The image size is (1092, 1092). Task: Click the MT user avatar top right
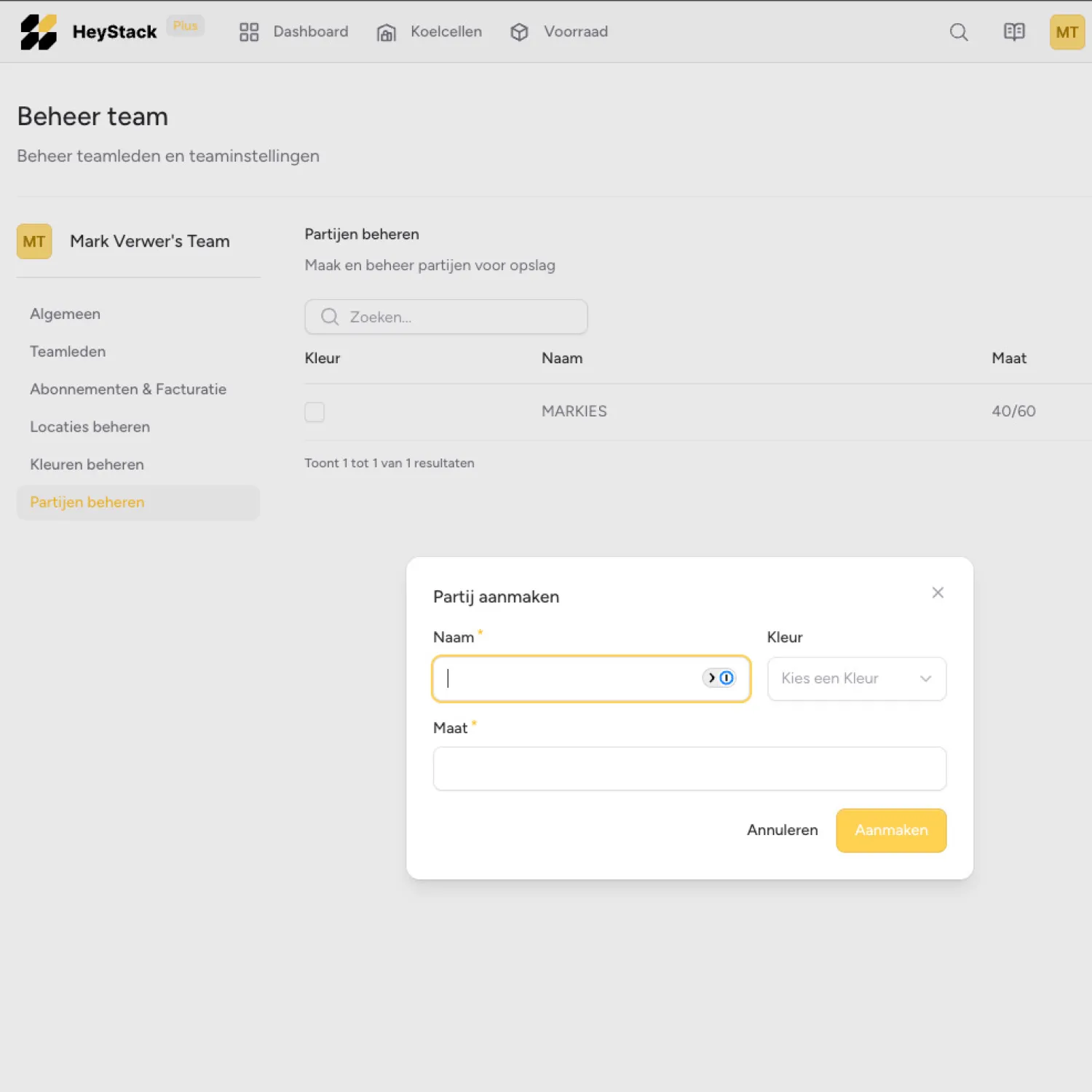(1067, 32)
